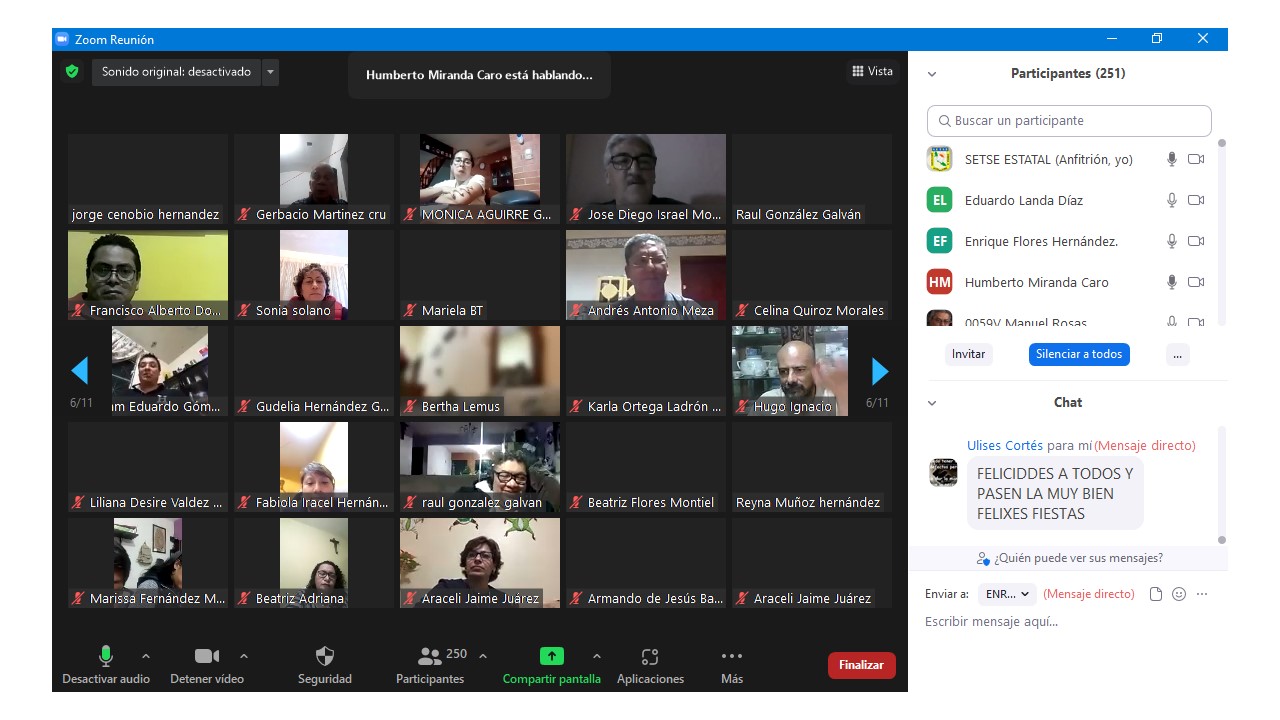Open the Más more options menu
1280x720 pixels.
(732, 665)
